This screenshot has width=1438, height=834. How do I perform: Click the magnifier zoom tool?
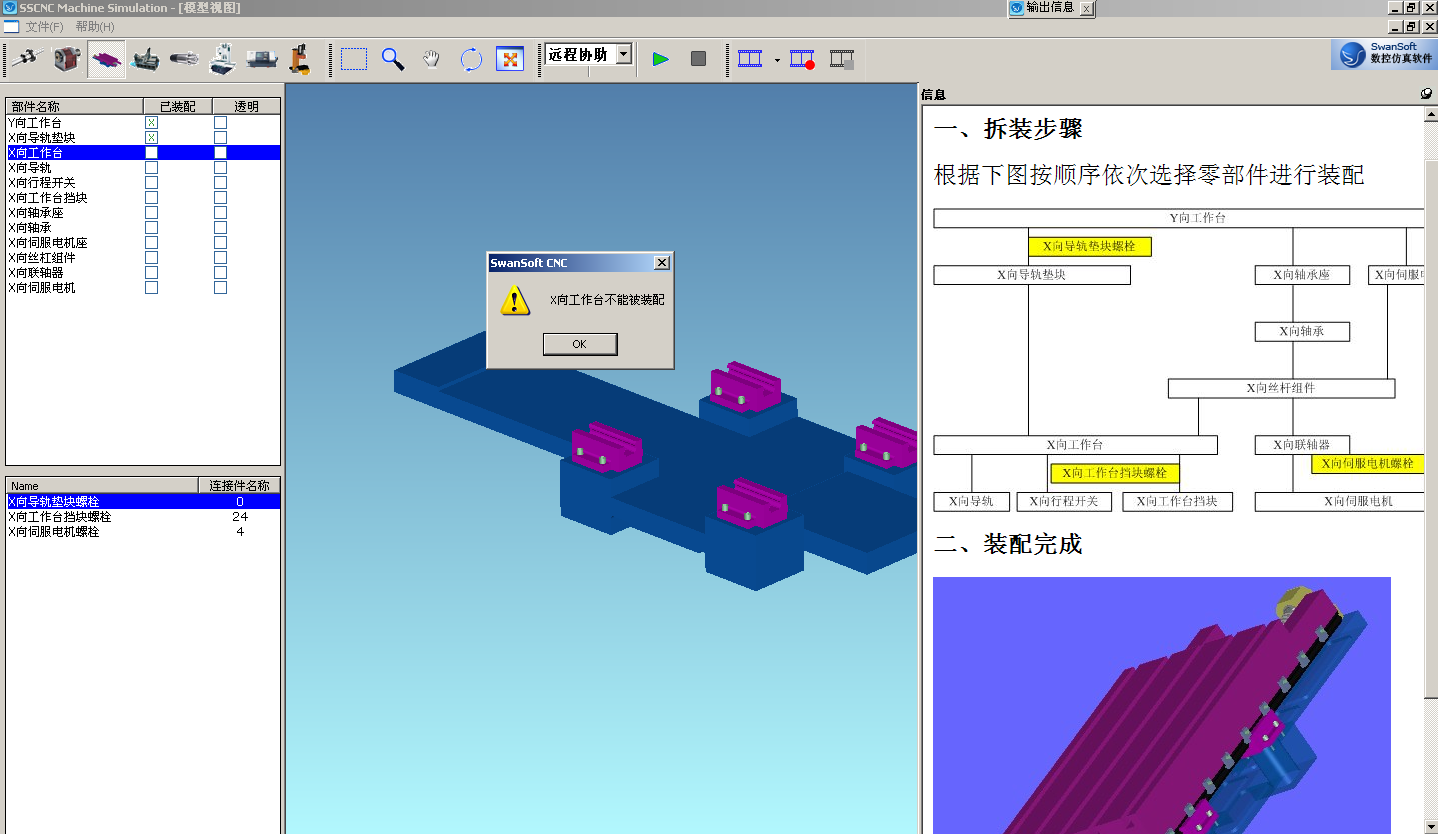(393, 60)
